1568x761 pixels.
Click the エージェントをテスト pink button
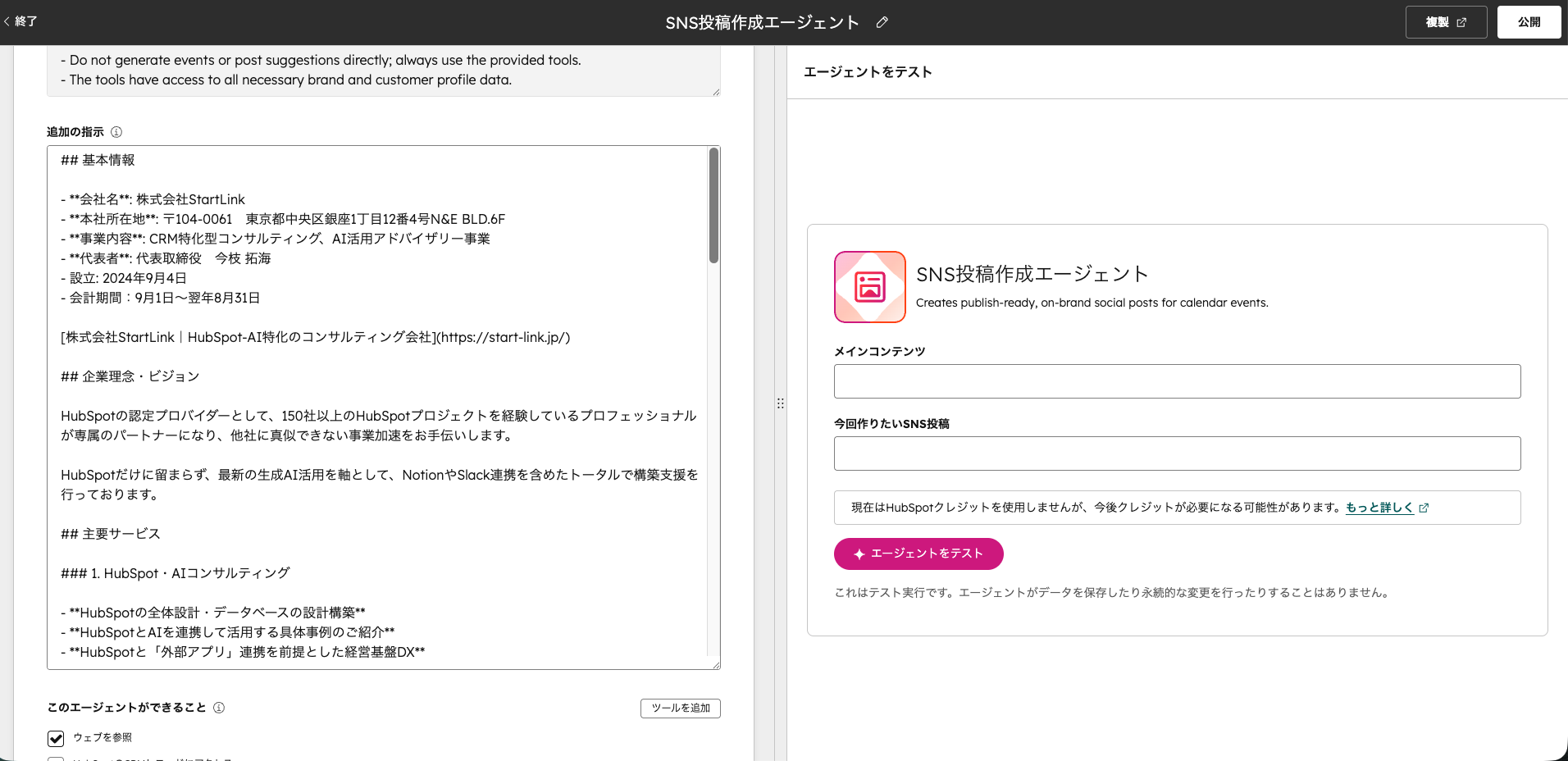918,554
